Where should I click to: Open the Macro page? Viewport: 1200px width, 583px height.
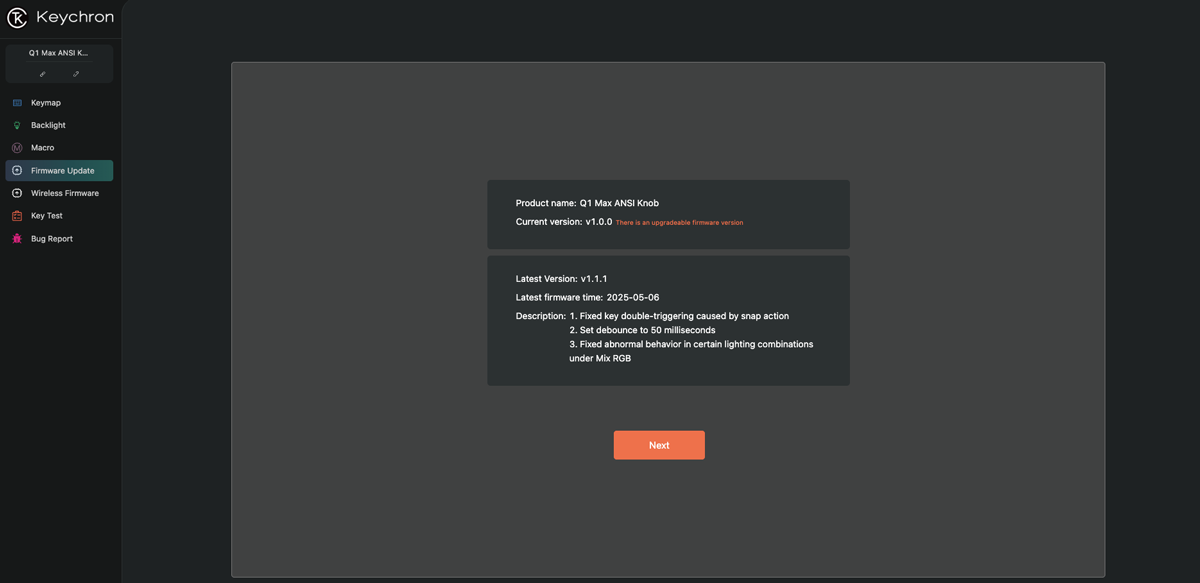click(43, 148)
